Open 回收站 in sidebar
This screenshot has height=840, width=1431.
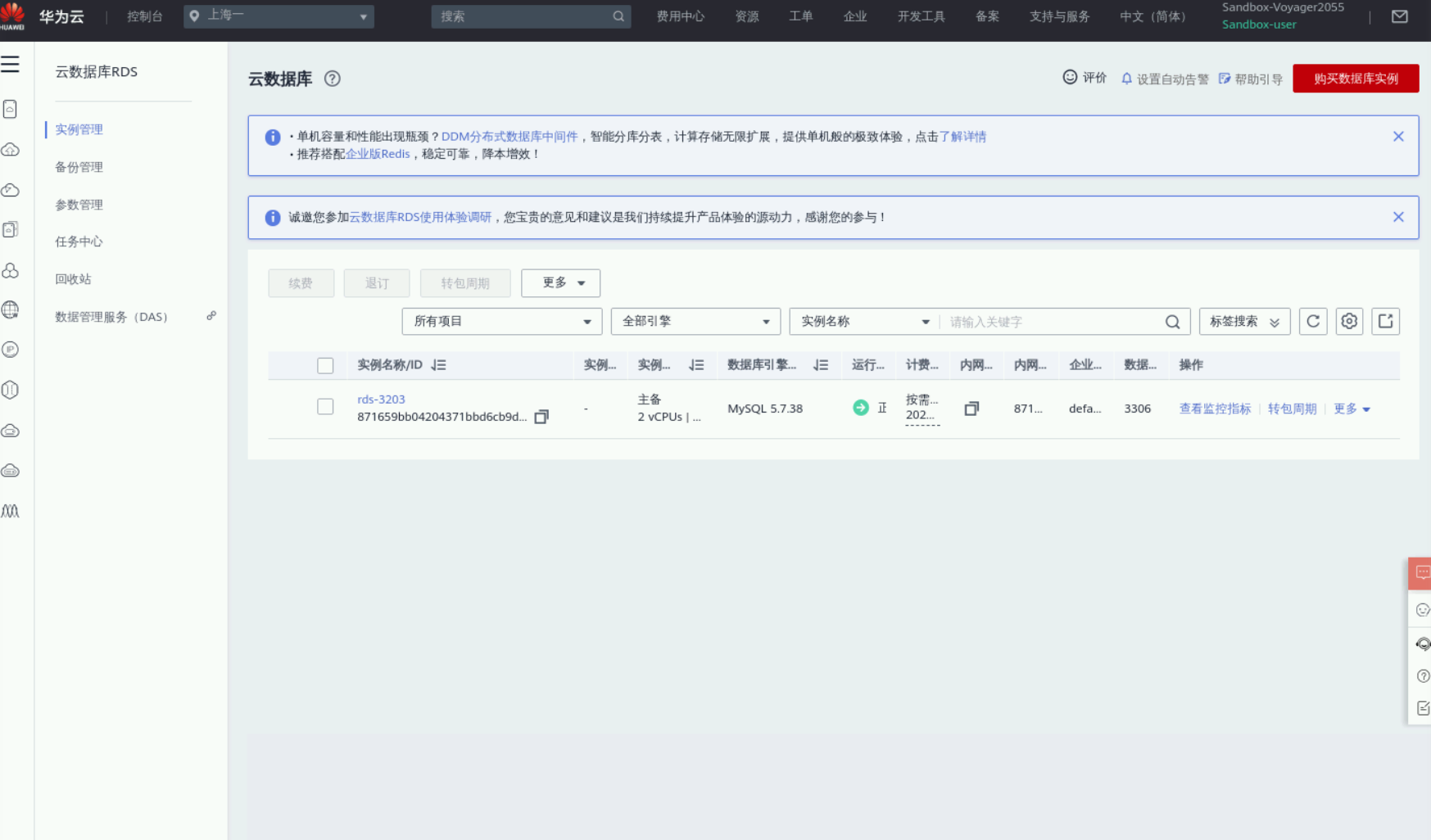(73, 279)
